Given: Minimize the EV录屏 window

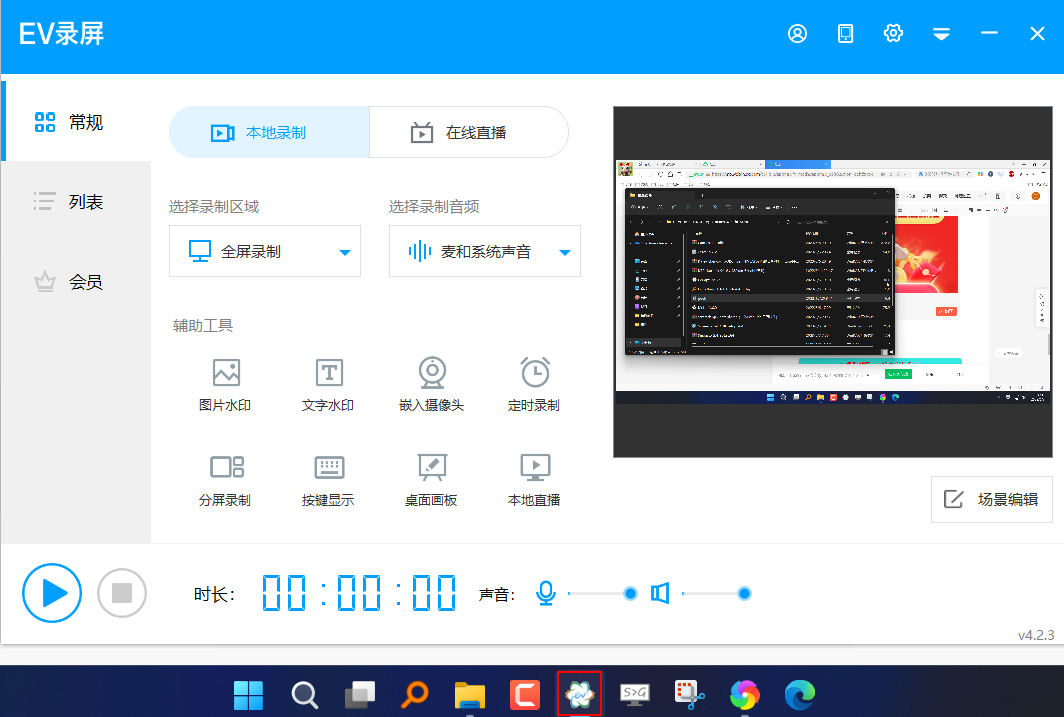Looking at the screenshot, I should click(989, 33).
